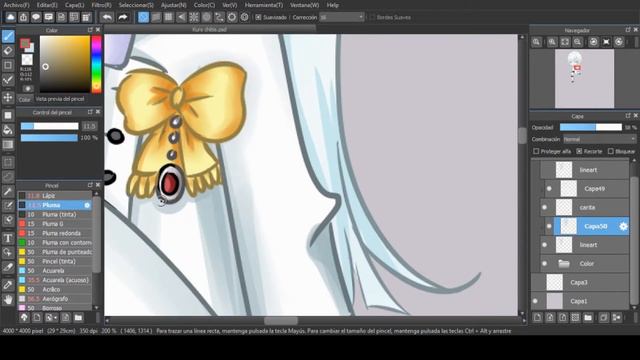
Task: Select the Move tool
Action: (8, 97)
